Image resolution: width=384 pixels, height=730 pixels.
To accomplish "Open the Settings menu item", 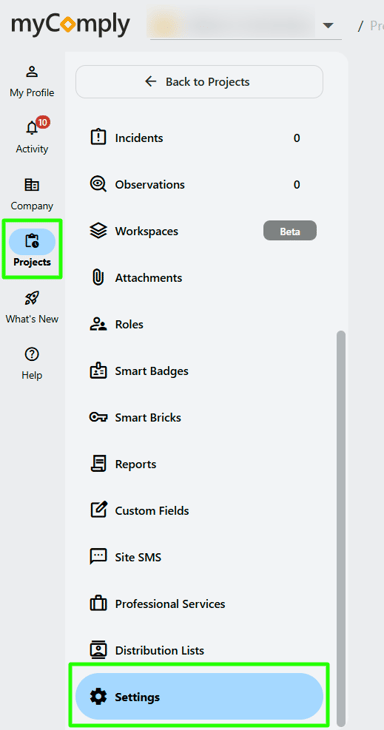I will (199, 697).
